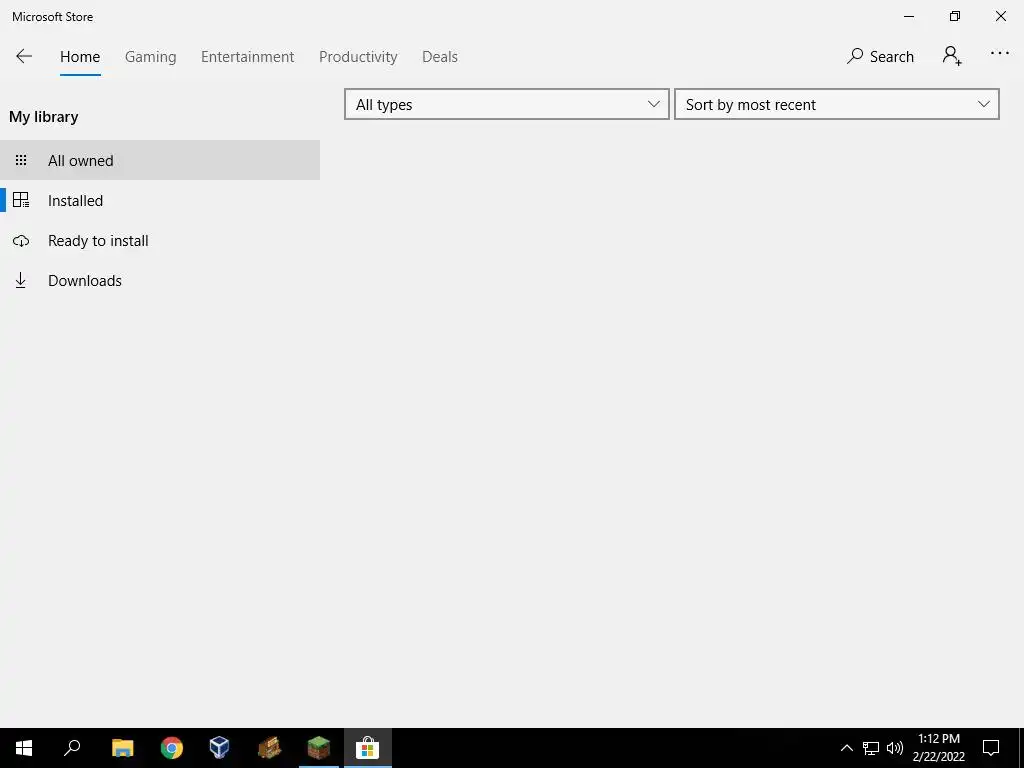Click the Search button
The width and height of the screenshot is (1024, 768).
pyautogui.click(x=880, y=57)
